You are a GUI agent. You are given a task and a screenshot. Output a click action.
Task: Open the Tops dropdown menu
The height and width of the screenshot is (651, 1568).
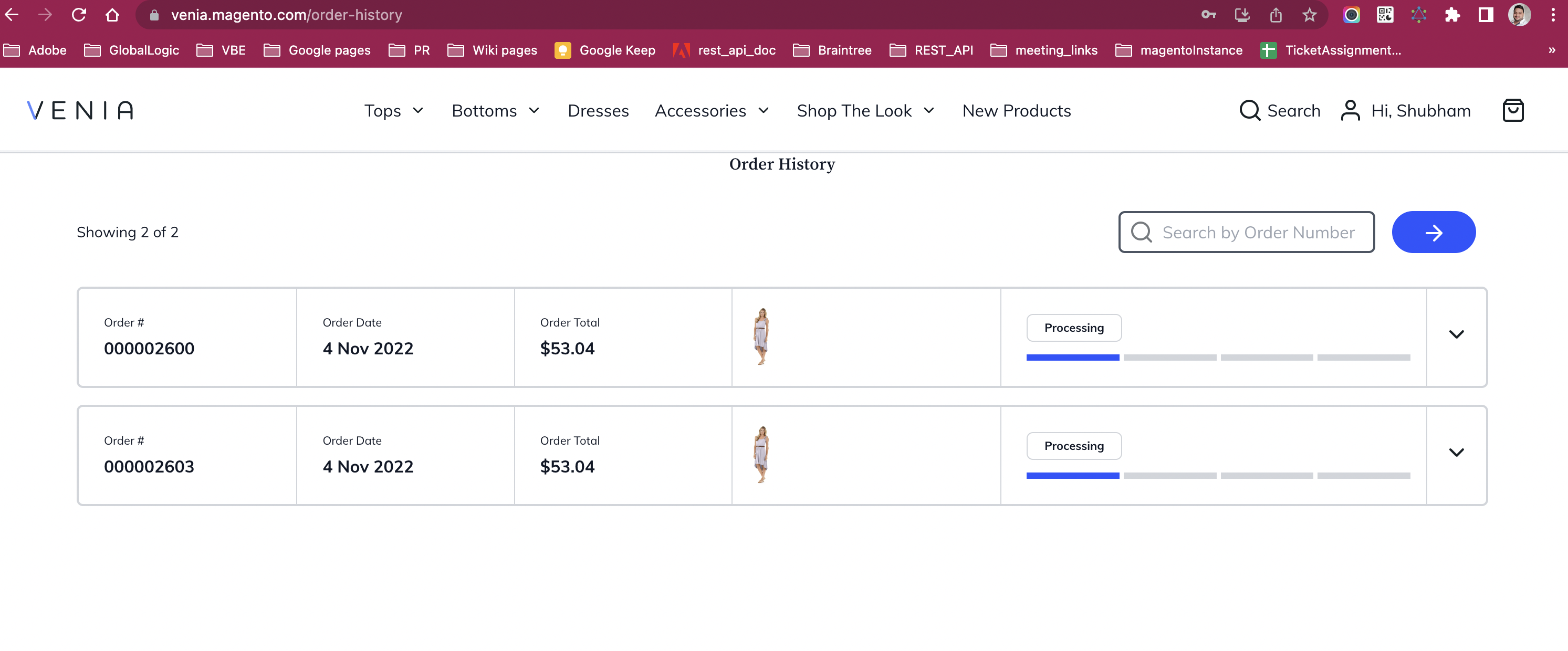coord(393,110)
